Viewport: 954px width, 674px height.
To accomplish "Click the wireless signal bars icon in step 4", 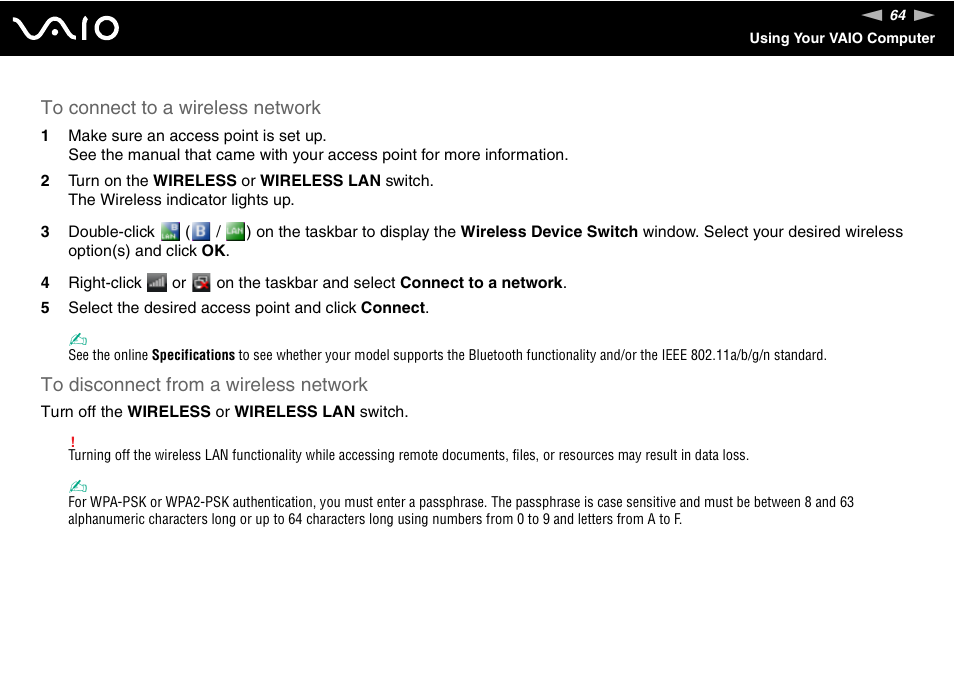I will pos(157,283).
